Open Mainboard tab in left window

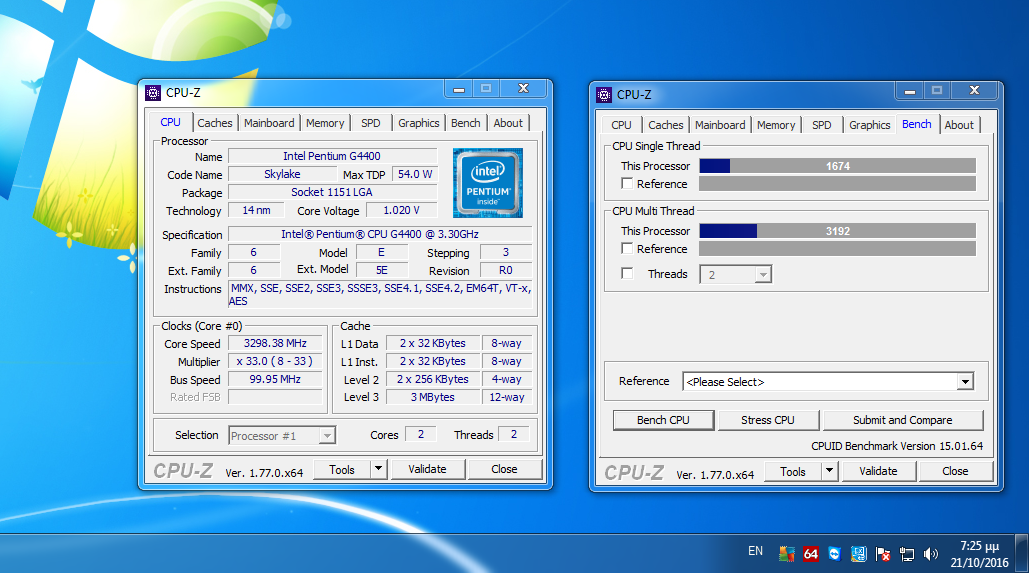click(269, 123)
